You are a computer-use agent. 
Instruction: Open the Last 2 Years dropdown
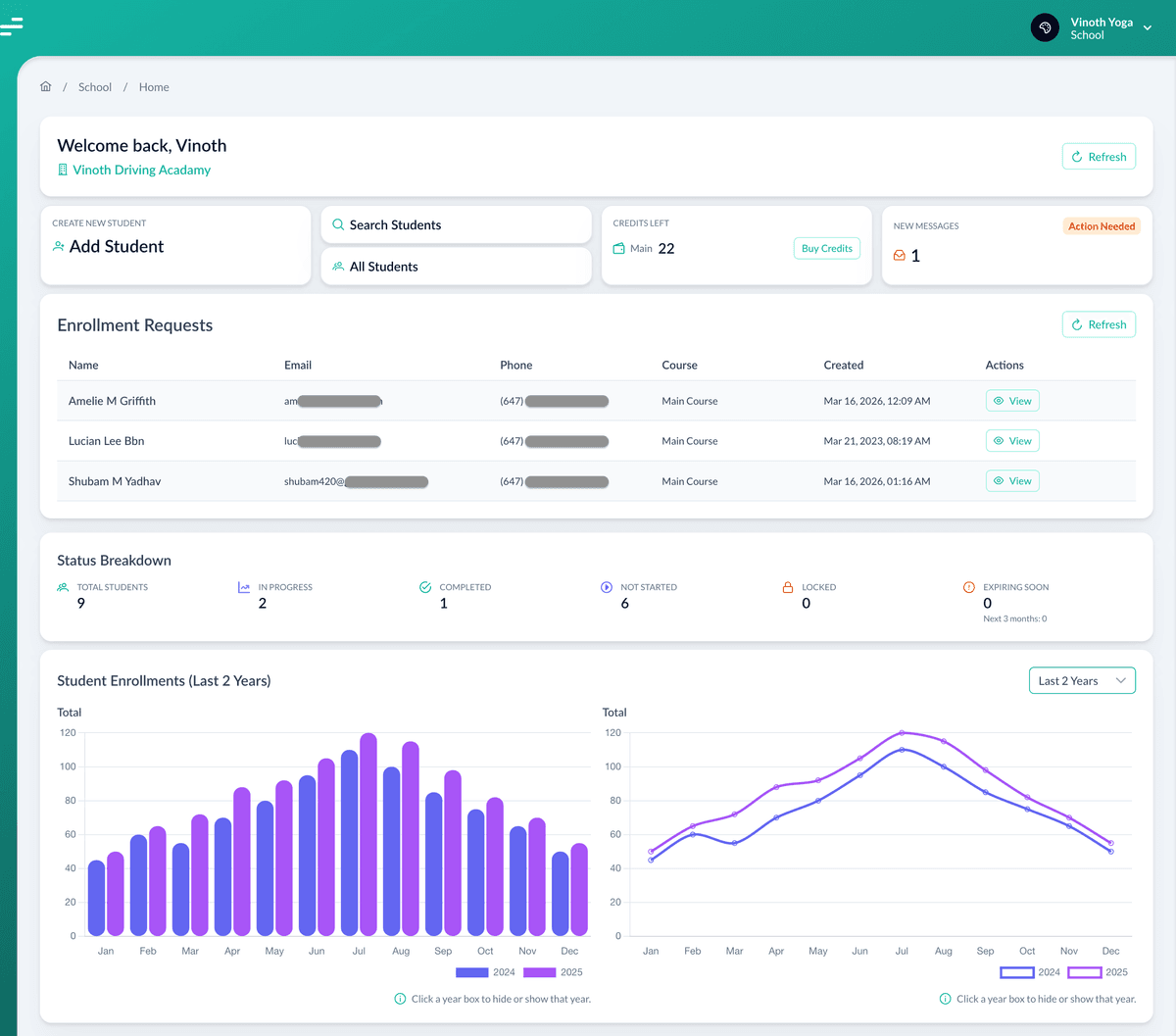tap(1081, 679)
